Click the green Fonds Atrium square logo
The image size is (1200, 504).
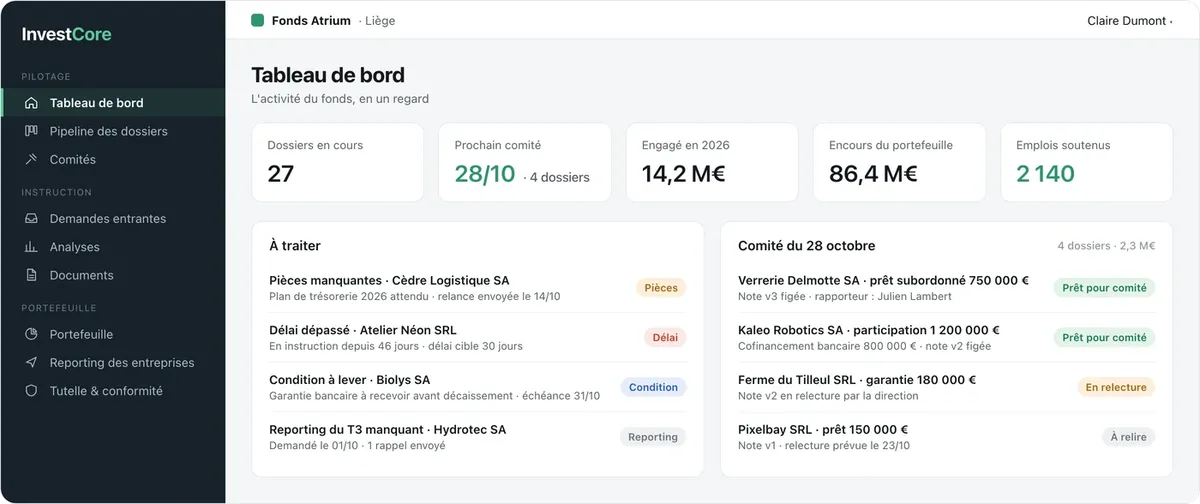pos(257,20)
